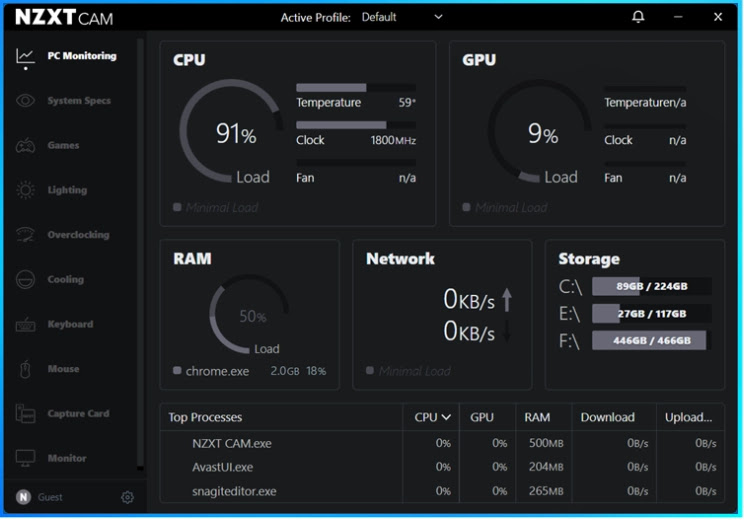Screen dimensions: 744x520
Task: Open the notifications bell icon
Action: (x=638, y=17)
